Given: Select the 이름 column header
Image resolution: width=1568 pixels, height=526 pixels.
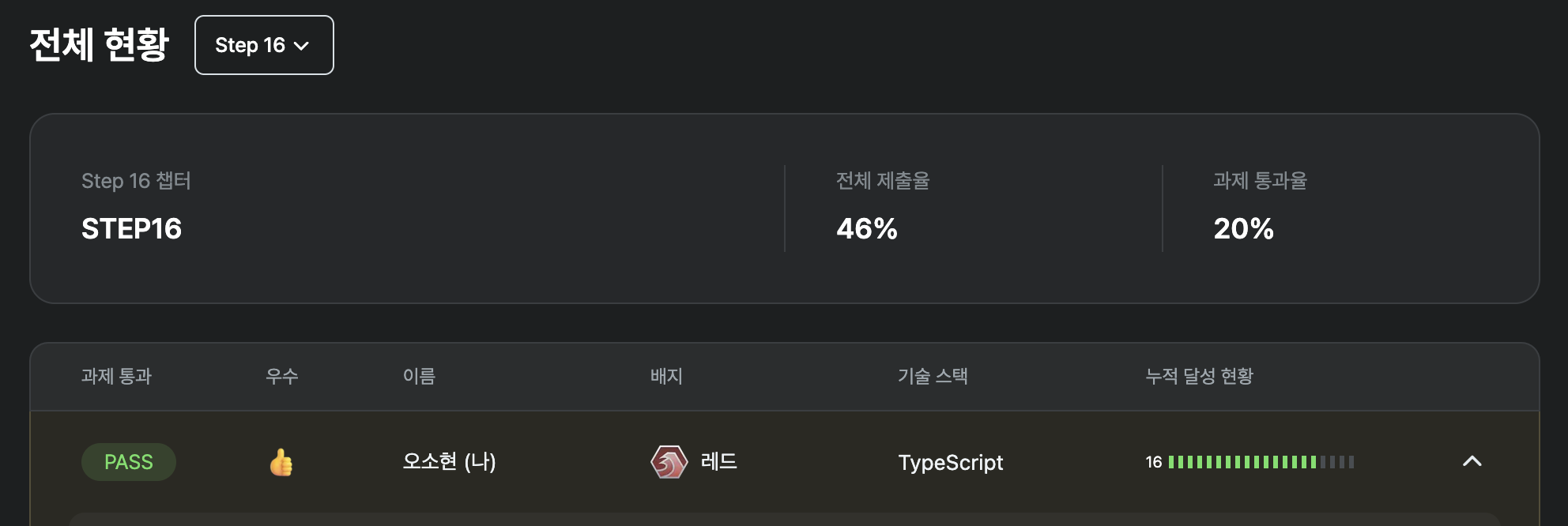Looking at the screenshot, I should (x=419, y=376).
